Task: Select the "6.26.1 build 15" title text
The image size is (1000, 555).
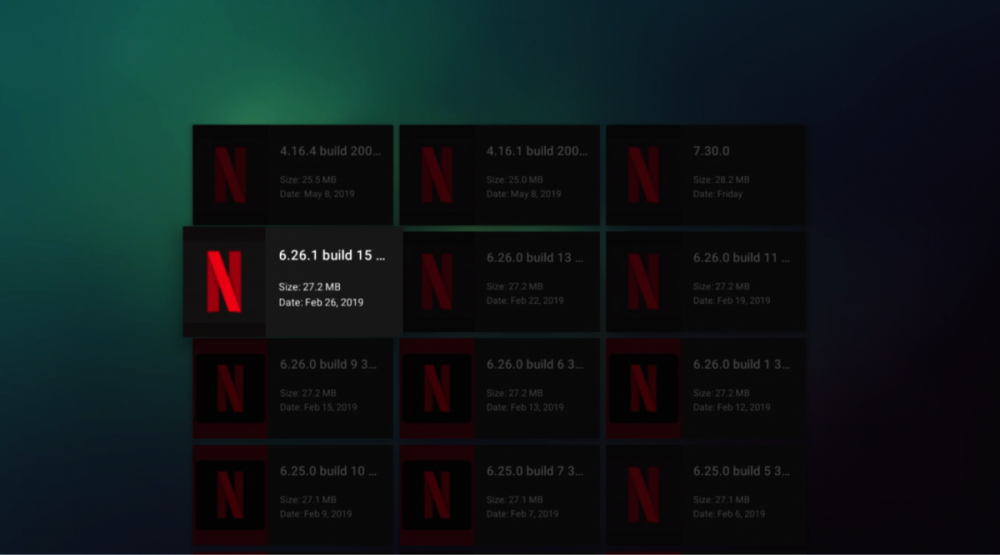Action: click(331, 256)
